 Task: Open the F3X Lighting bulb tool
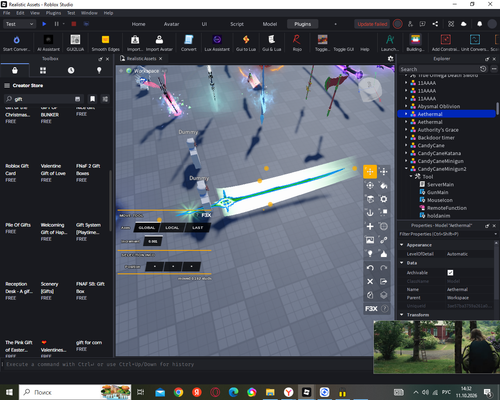tap(370, 254)
